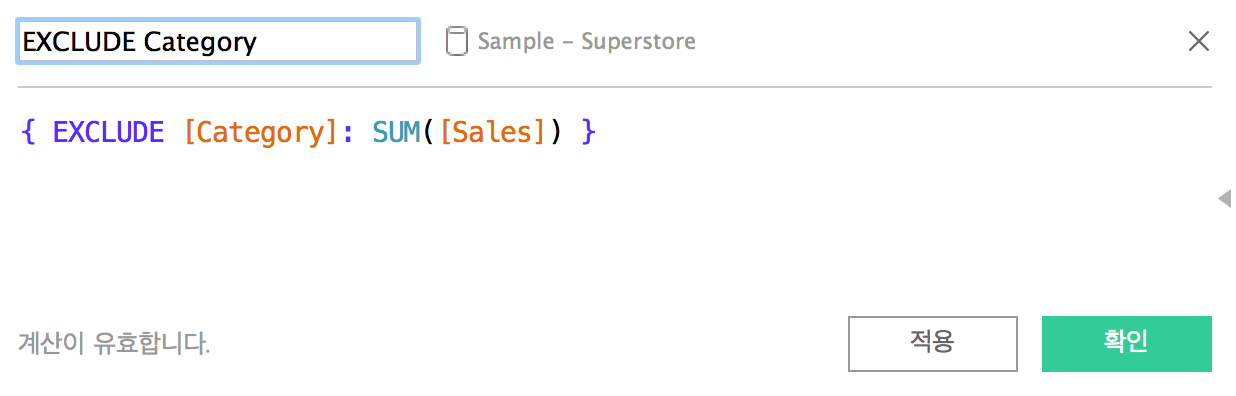Click the 확인 button
The image size is (1236, 396).
tap(1126, 343)
